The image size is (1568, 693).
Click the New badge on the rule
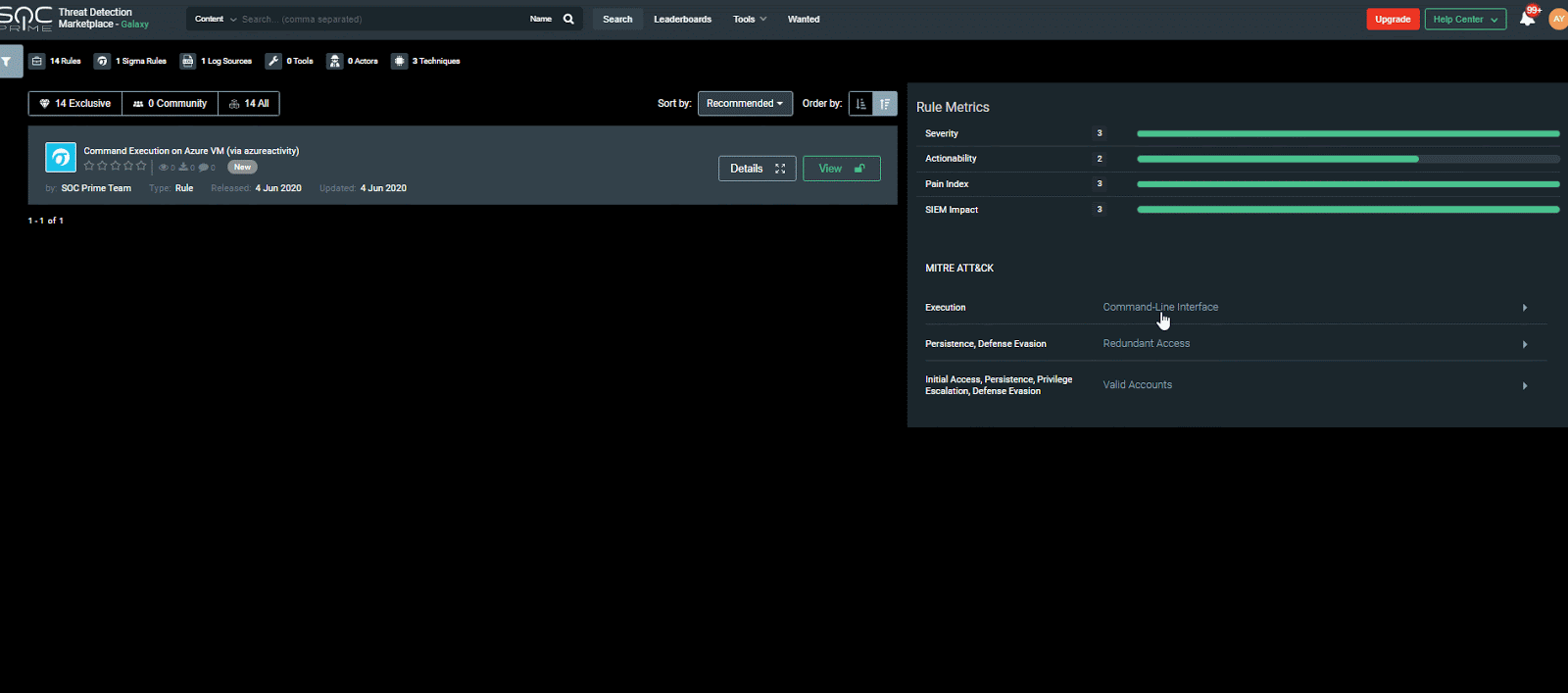tap(242, 168)
